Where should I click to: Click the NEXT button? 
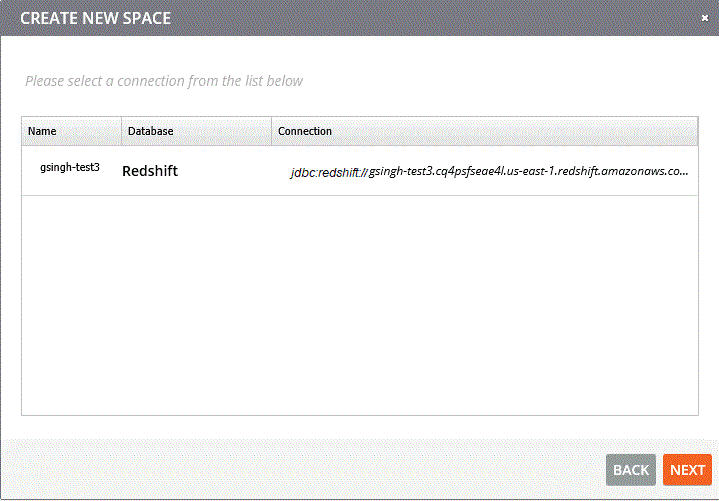click(x=687, y=470)
